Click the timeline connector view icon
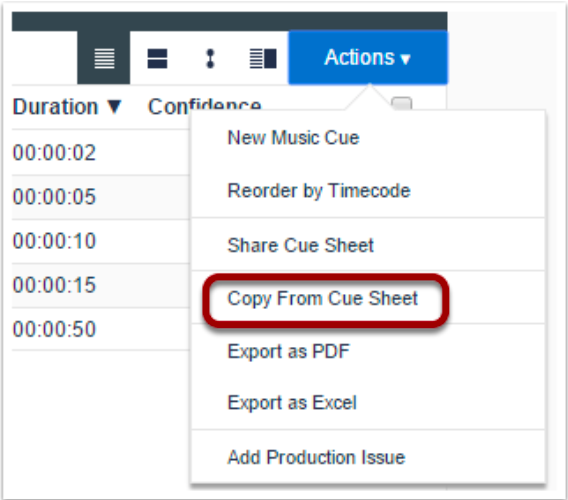This screenshot has height=500, width=568. 210,58
